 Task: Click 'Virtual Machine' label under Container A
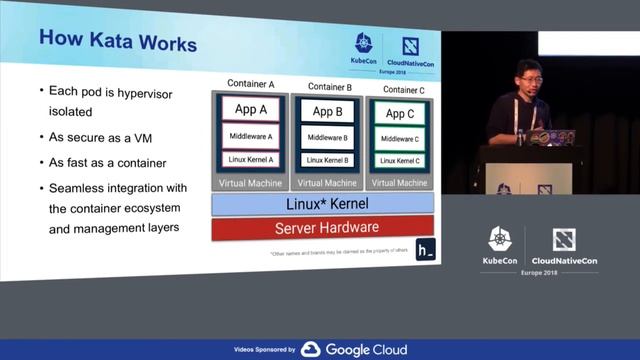tap(250, 183)
